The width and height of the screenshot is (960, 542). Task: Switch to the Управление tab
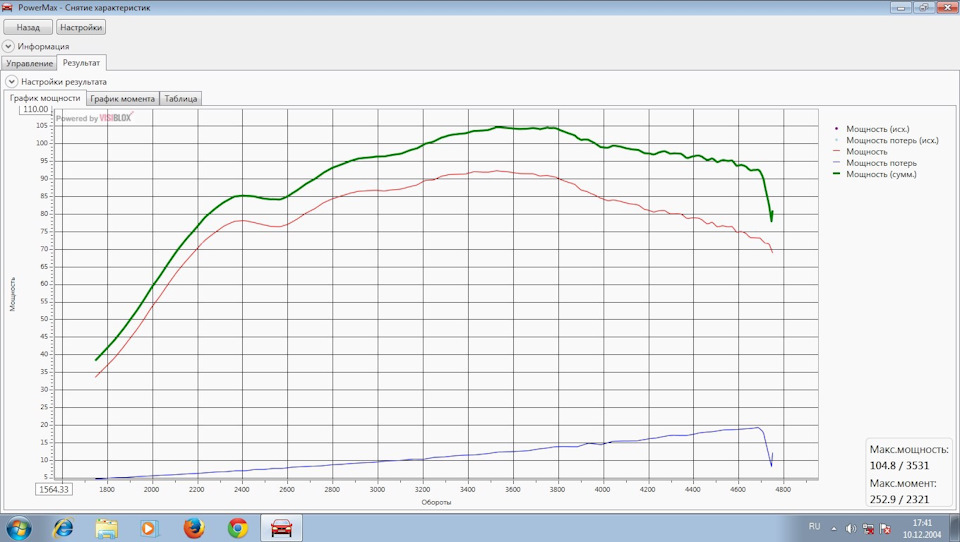[x=29, y=63]
